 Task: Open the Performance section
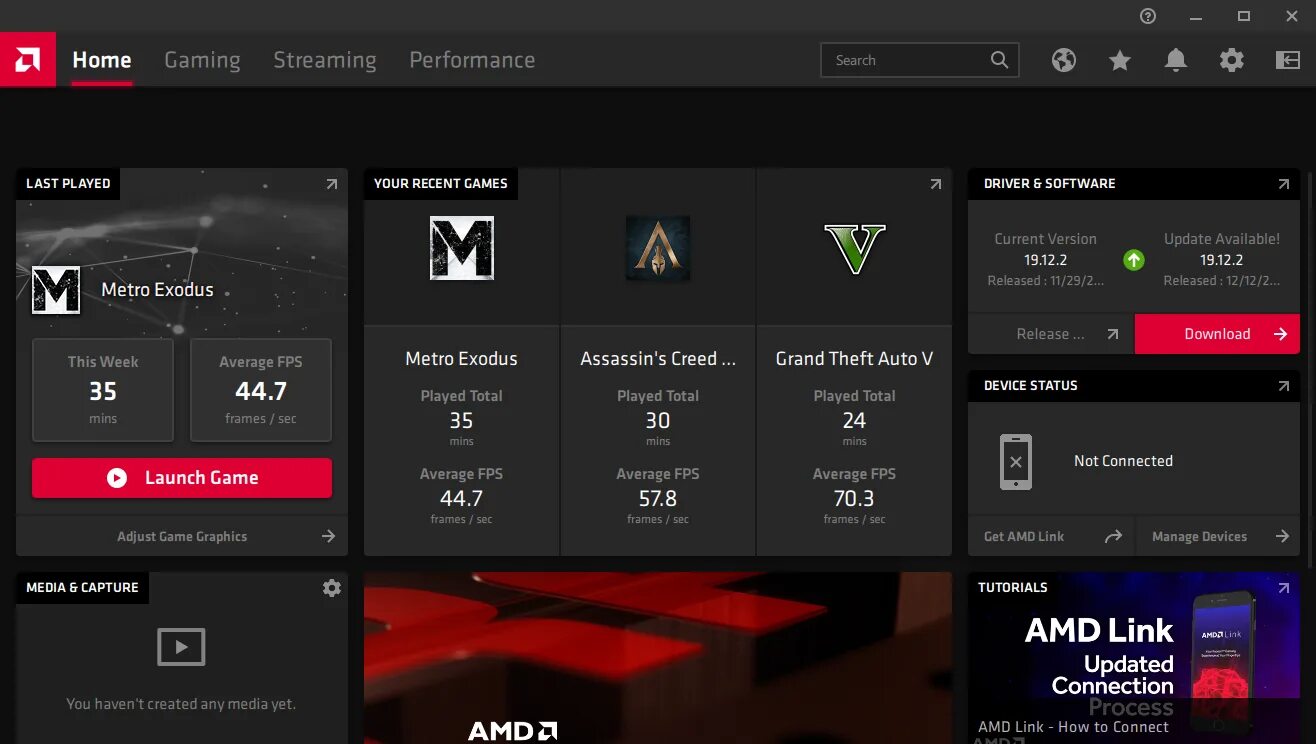tap(471, 60)
